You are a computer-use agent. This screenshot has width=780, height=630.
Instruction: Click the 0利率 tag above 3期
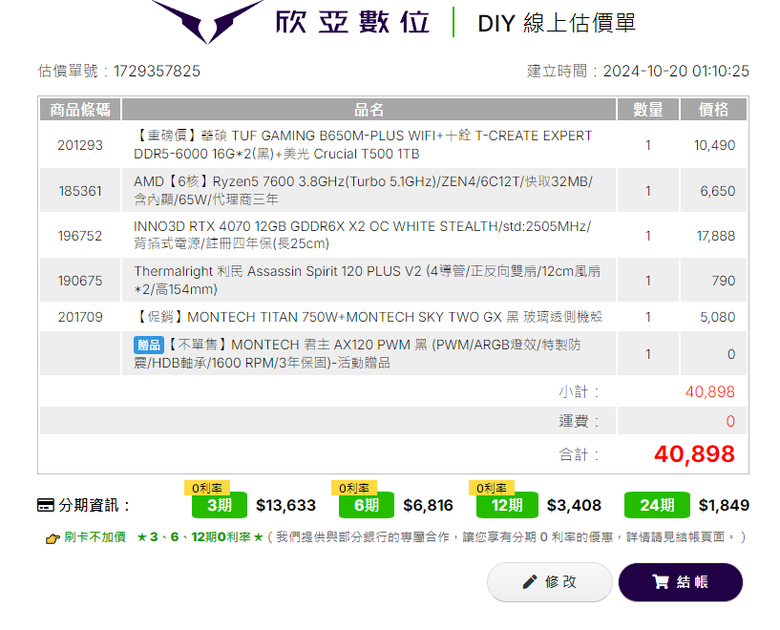point(207,488)
